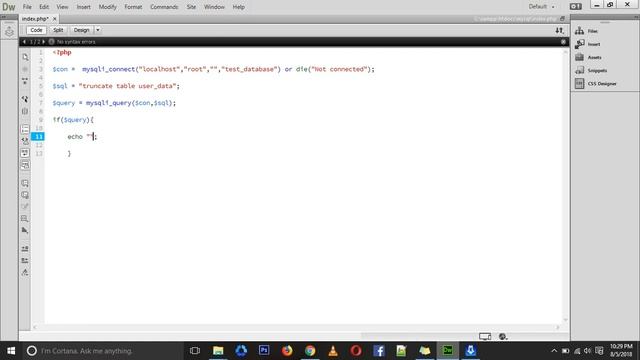Toggle Syntax Error Alerts in info bar
The height and width of the screenshot is (360, 640).
click(x=25, y=165)
